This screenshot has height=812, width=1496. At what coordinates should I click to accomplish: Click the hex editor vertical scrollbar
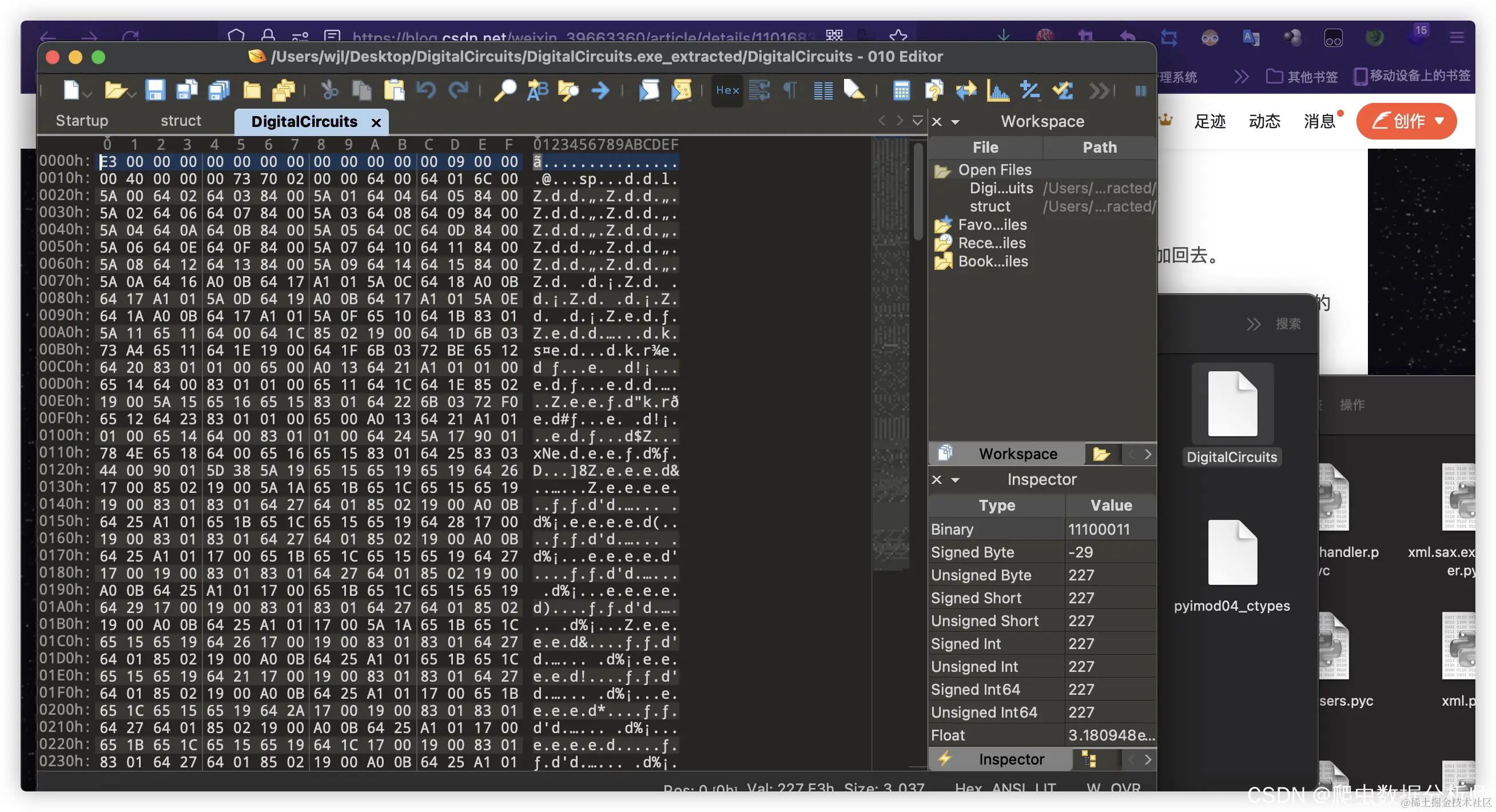pyautogui.click(x=918, y=192)
